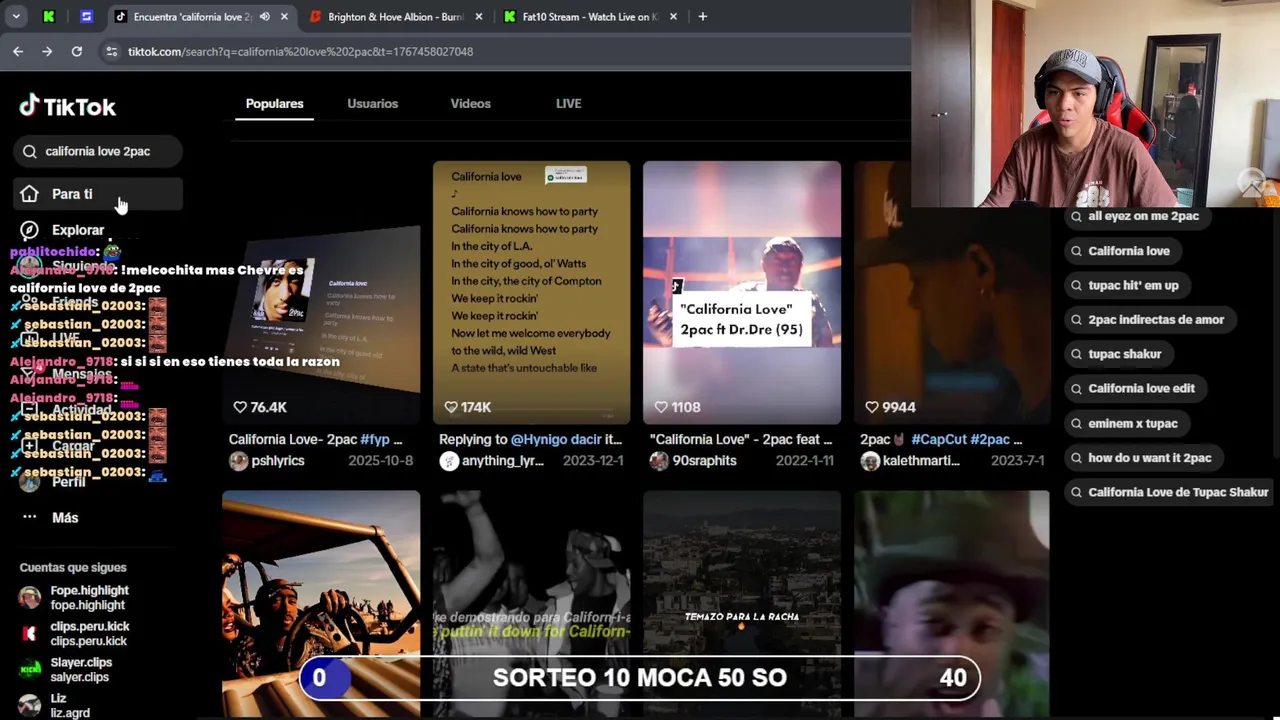Click the TikTok logo
Image resolution: width=1280 pixels, height=720 pixels.
coord(68,106)
